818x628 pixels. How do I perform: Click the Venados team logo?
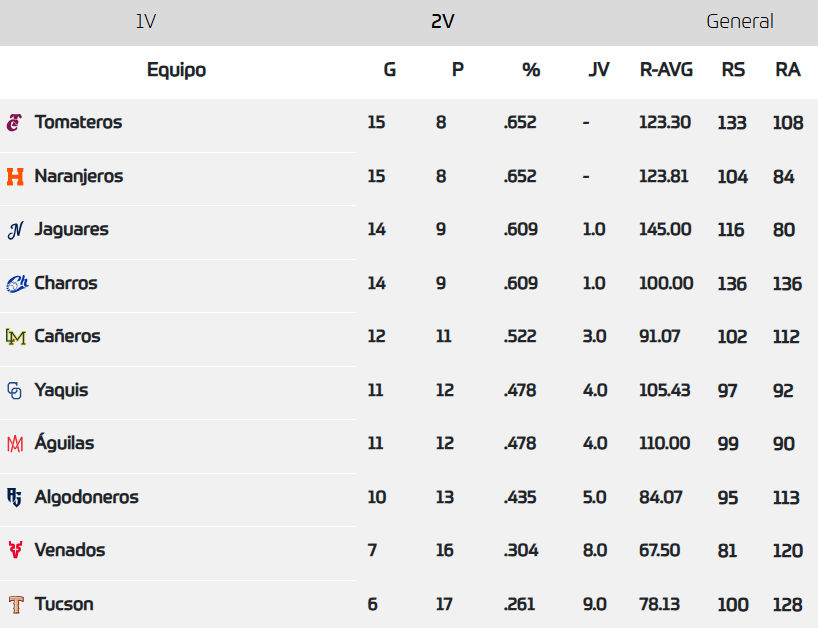click(15, 551)
